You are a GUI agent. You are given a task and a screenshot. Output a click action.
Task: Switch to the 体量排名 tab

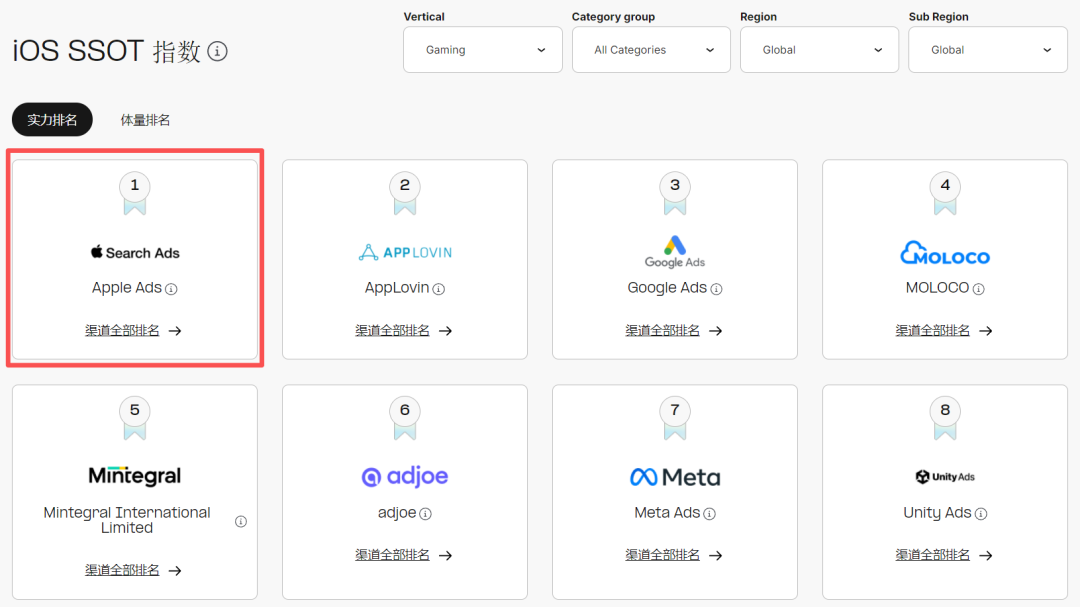pos(145,120)
